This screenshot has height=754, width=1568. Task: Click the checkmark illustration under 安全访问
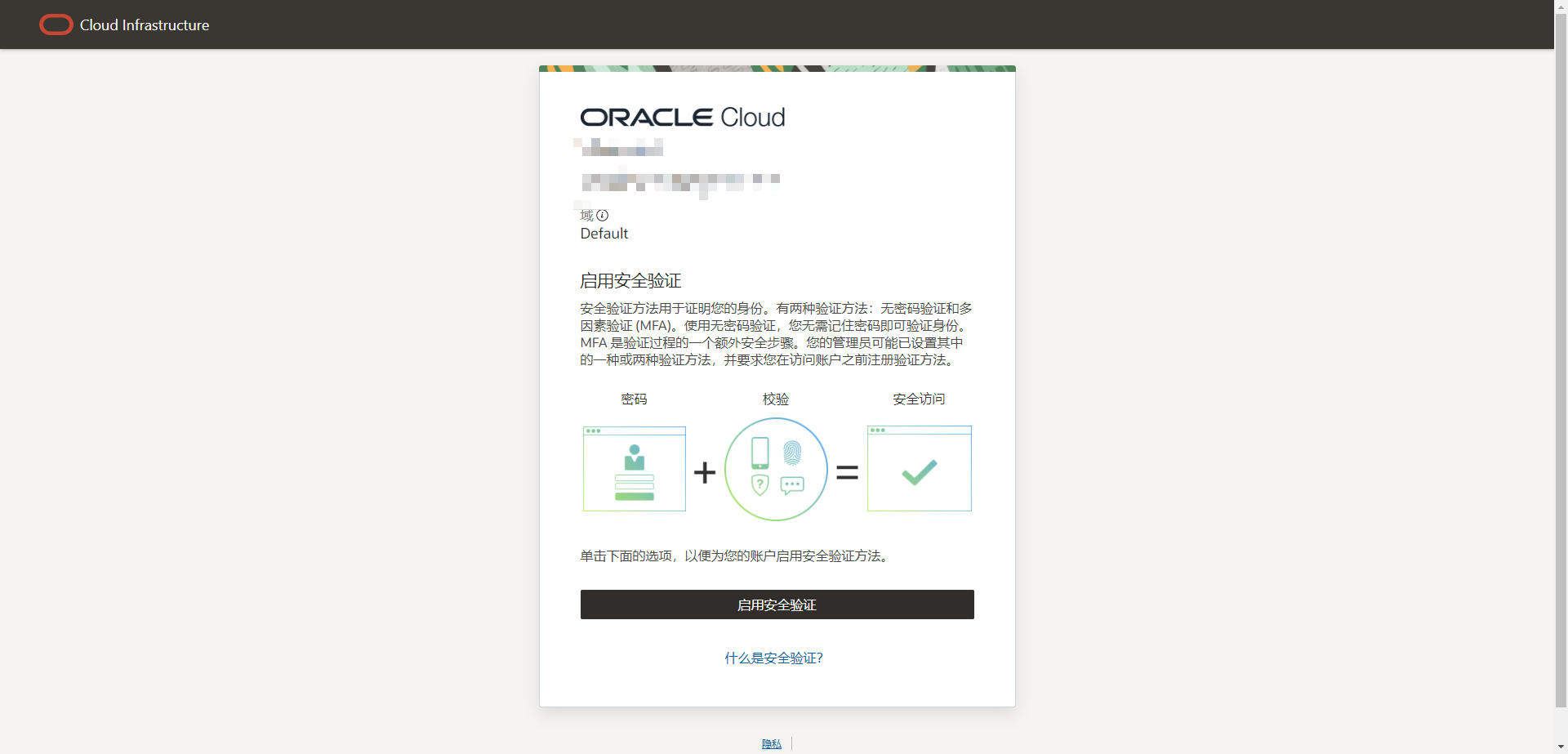(x=920, y=469)
